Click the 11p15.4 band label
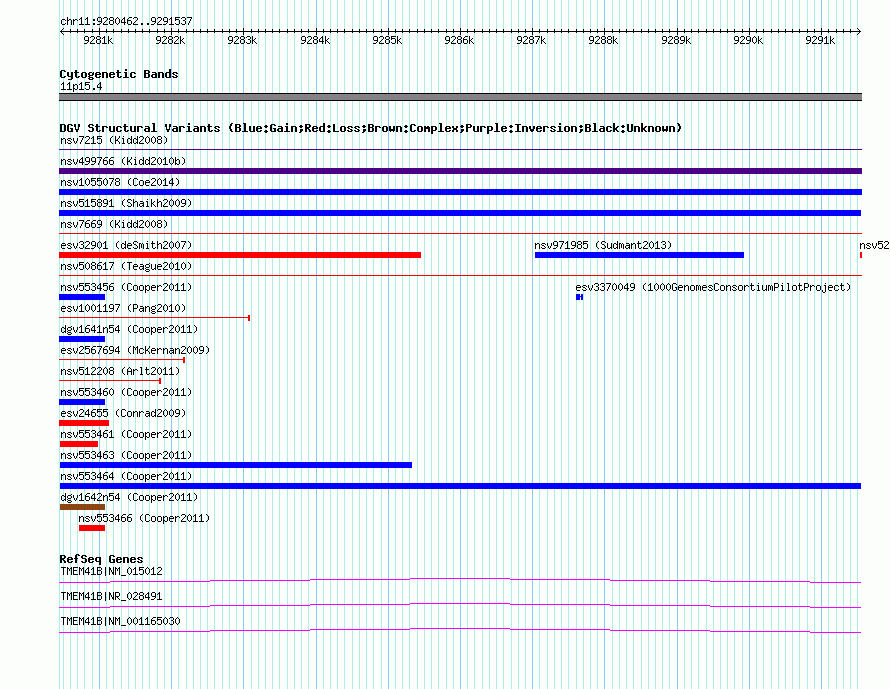890x689 pixels. (81, 87)
